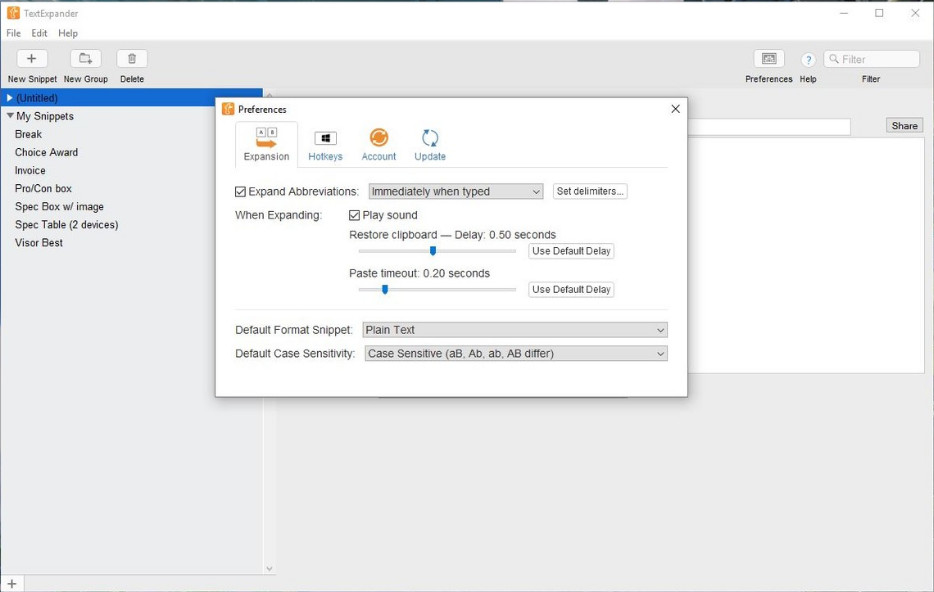The image size is (934, 592).
Task: Expand the (Untitled) group triangle
Action: [10, 98]
